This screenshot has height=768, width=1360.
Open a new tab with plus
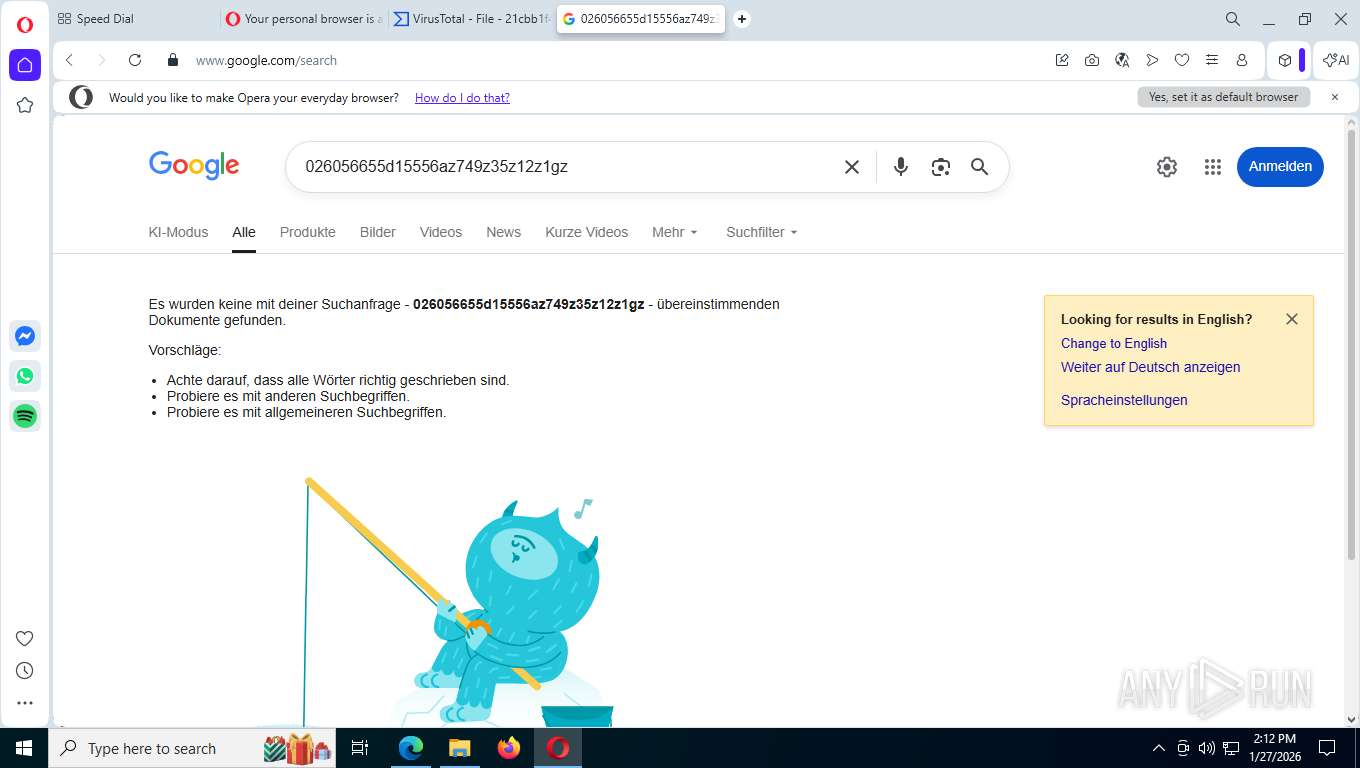click(x=742, y=19)
